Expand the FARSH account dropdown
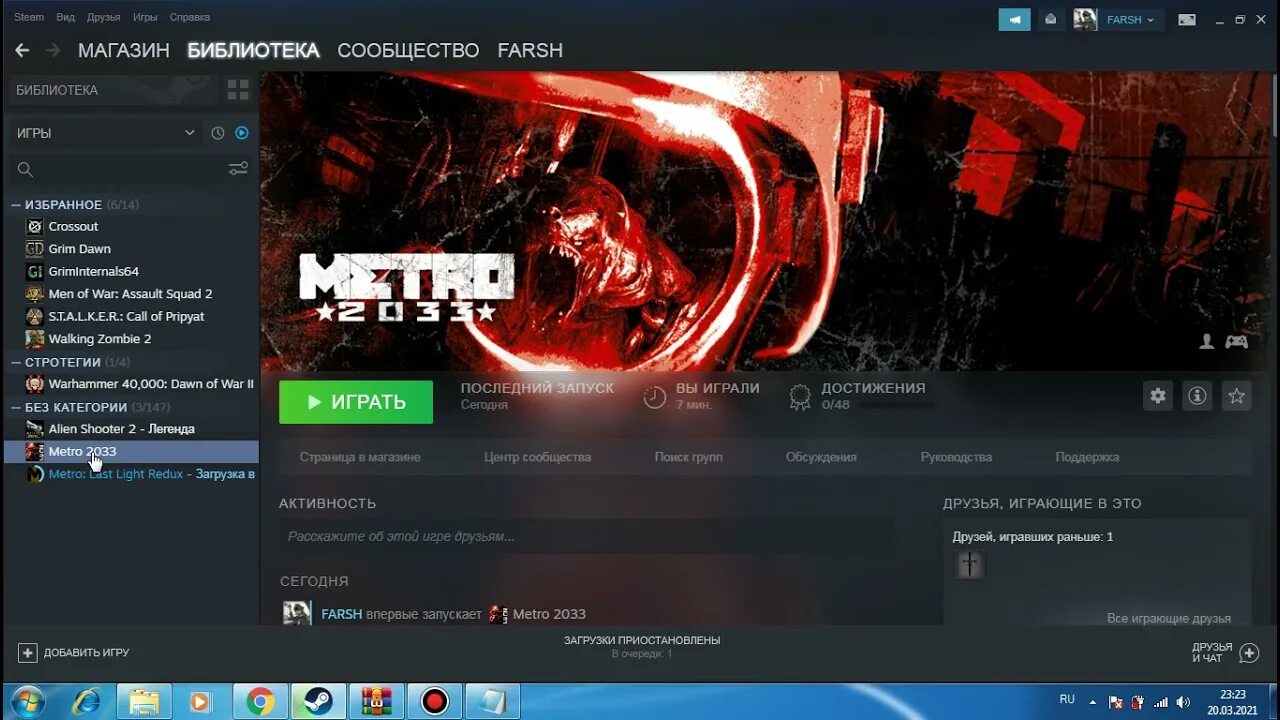The image size is (1280, 720). coord(1131,19)
